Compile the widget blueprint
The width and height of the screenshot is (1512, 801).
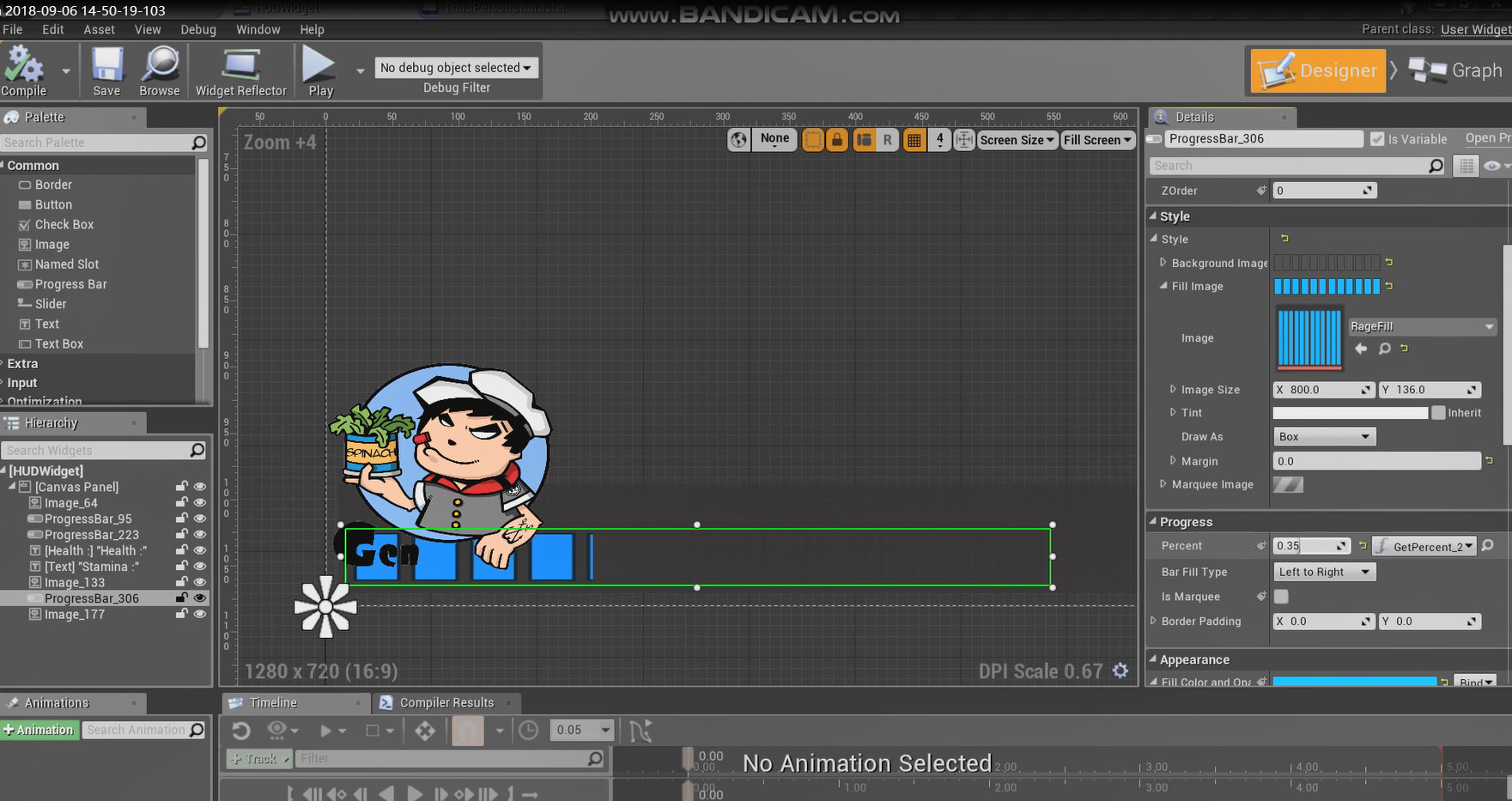pyautogui.click(x=24, y=72)
